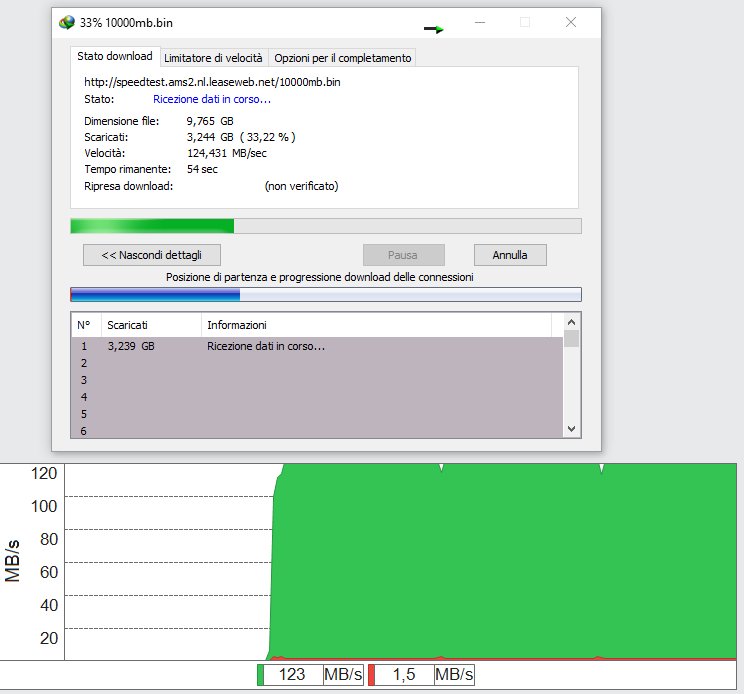The height and width of the screenshot is (694, 744).
Task: Click the connection list scroll down arrow
Action: (x=571, y=428)
